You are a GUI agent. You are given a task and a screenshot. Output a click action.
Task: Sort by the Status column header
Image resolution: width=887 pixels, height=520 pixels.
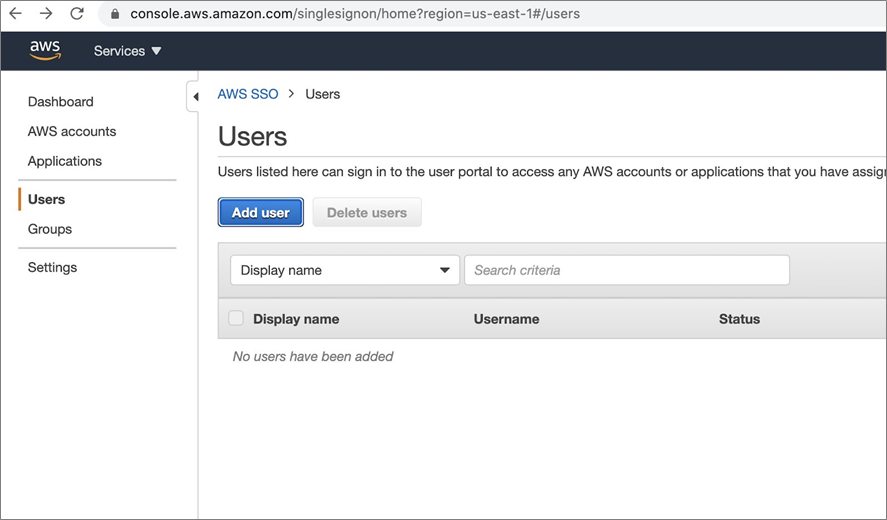pos(739,319)
